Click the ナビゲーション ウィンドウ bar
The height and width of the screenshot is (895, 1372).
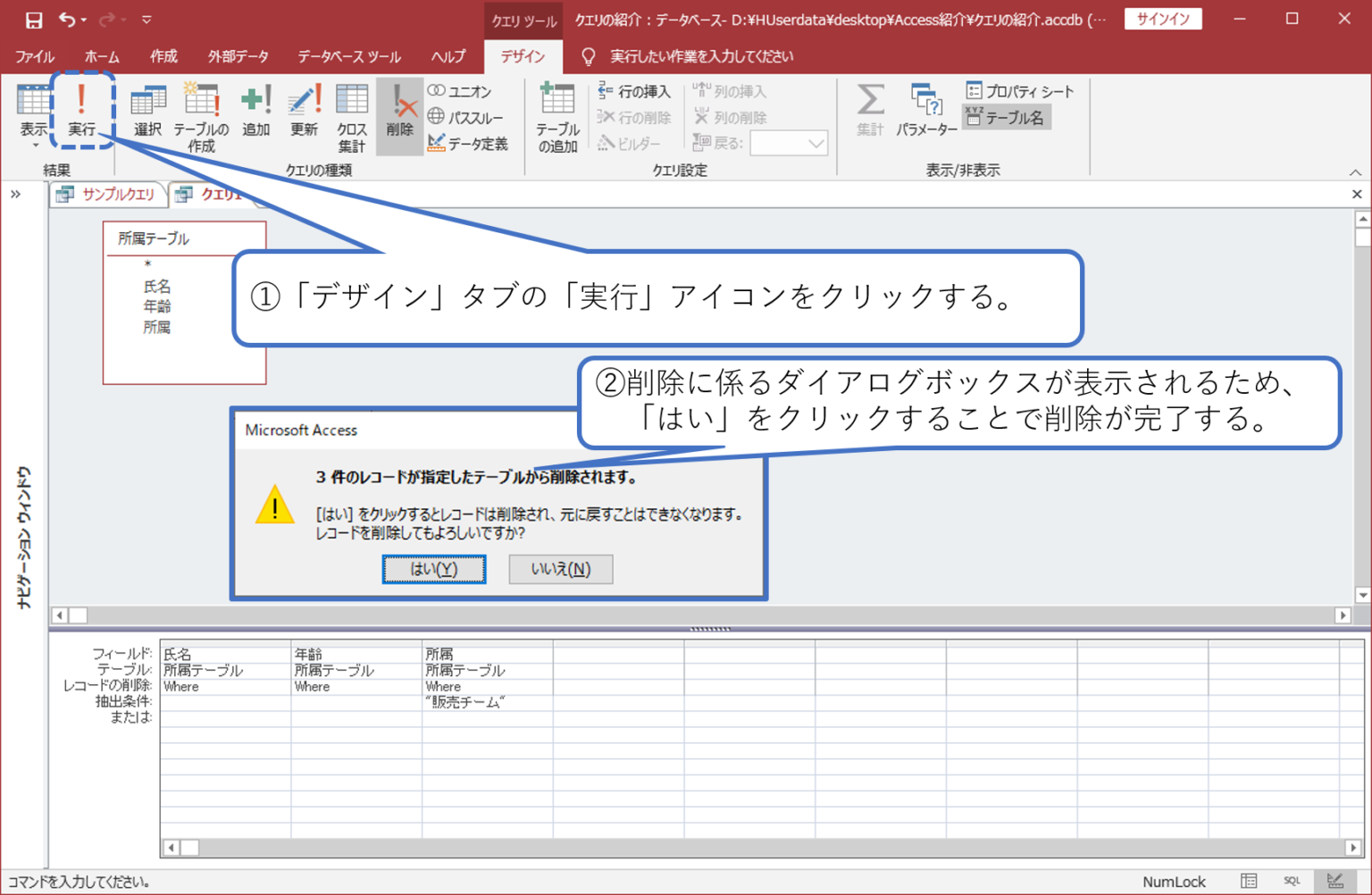(24, 538)
